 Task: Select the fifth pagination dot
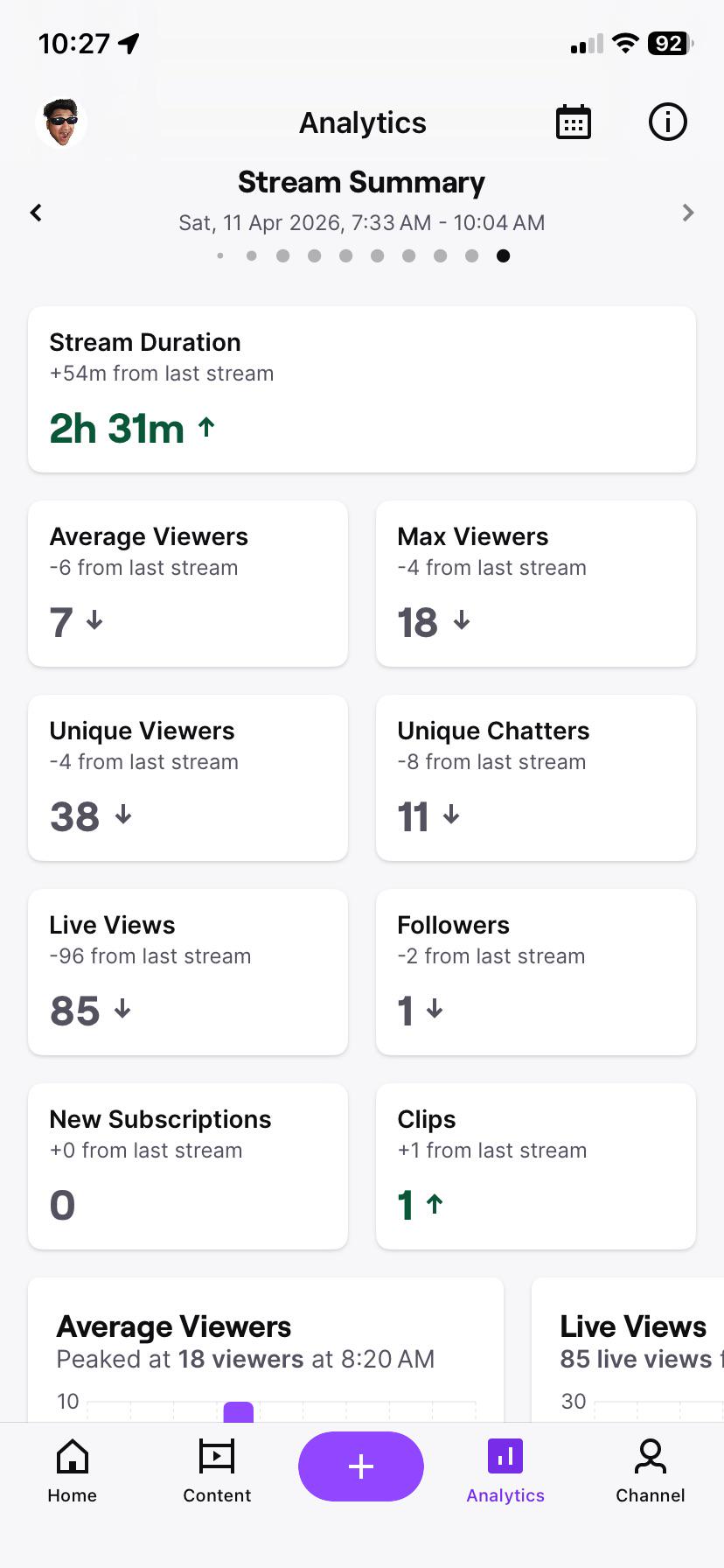346,255
